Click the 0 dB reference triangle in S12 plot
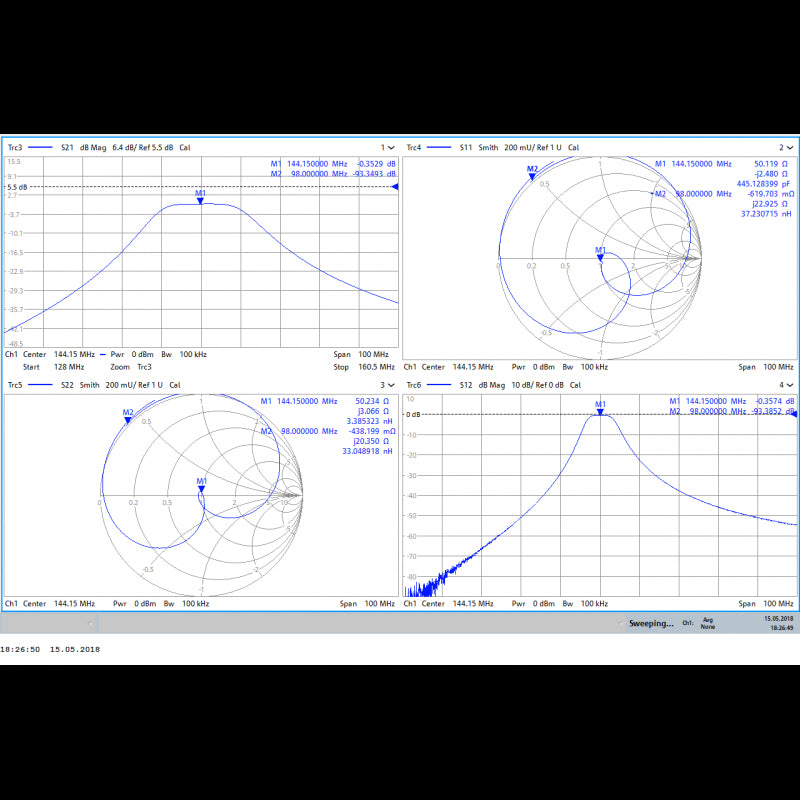The height and width of the screenshot is (800, 800). pyautogui.click(x=794, y=414)
